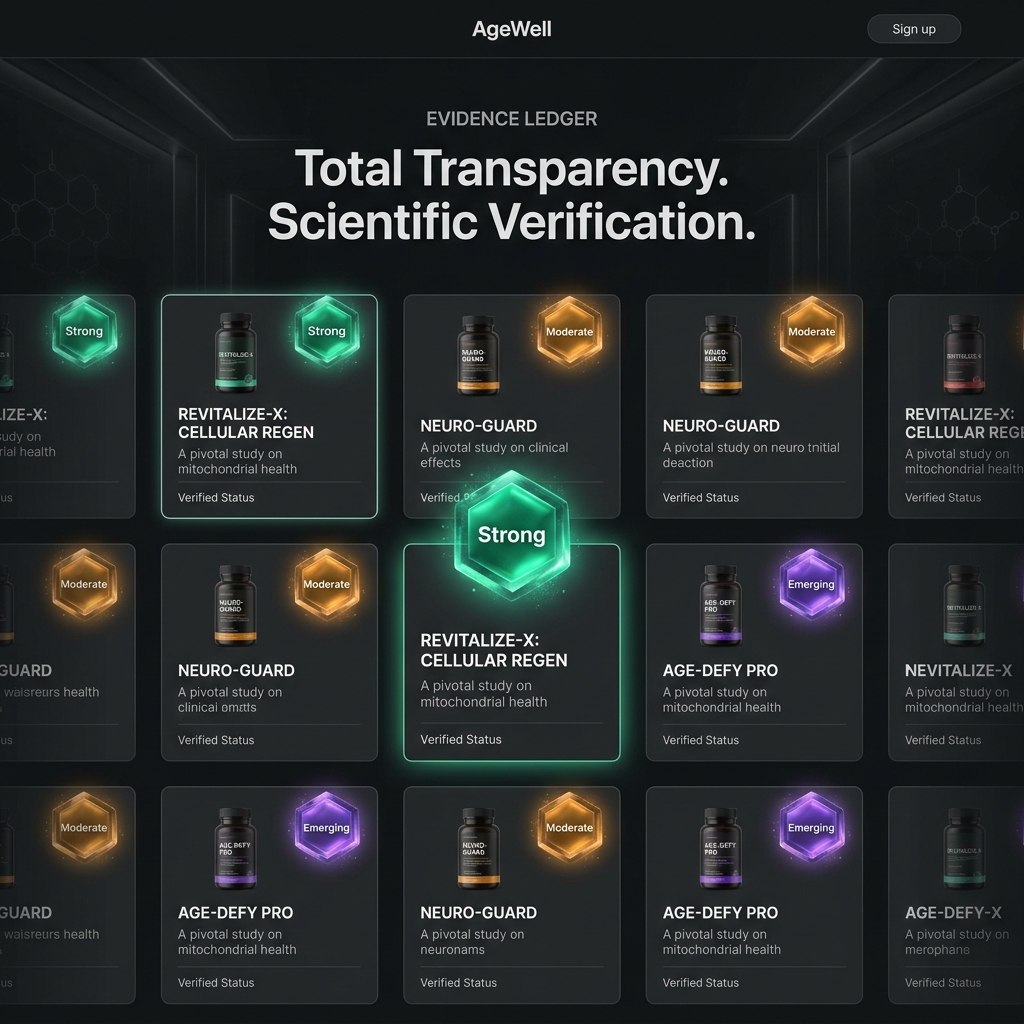Click Moderate badge on the clinical effects card
The image size is (1024, 1024).
click(569, 332)
